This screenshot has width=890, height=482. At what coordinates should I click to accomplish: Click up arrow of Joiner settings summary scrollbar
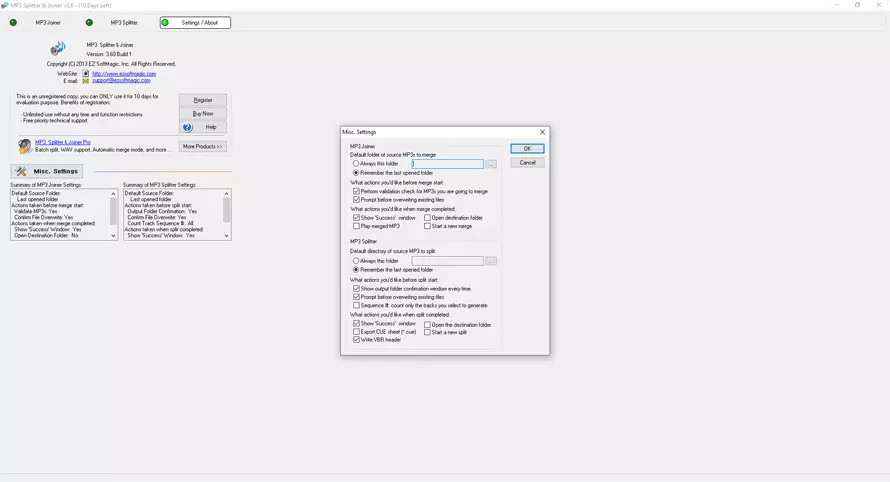[113, 194]
